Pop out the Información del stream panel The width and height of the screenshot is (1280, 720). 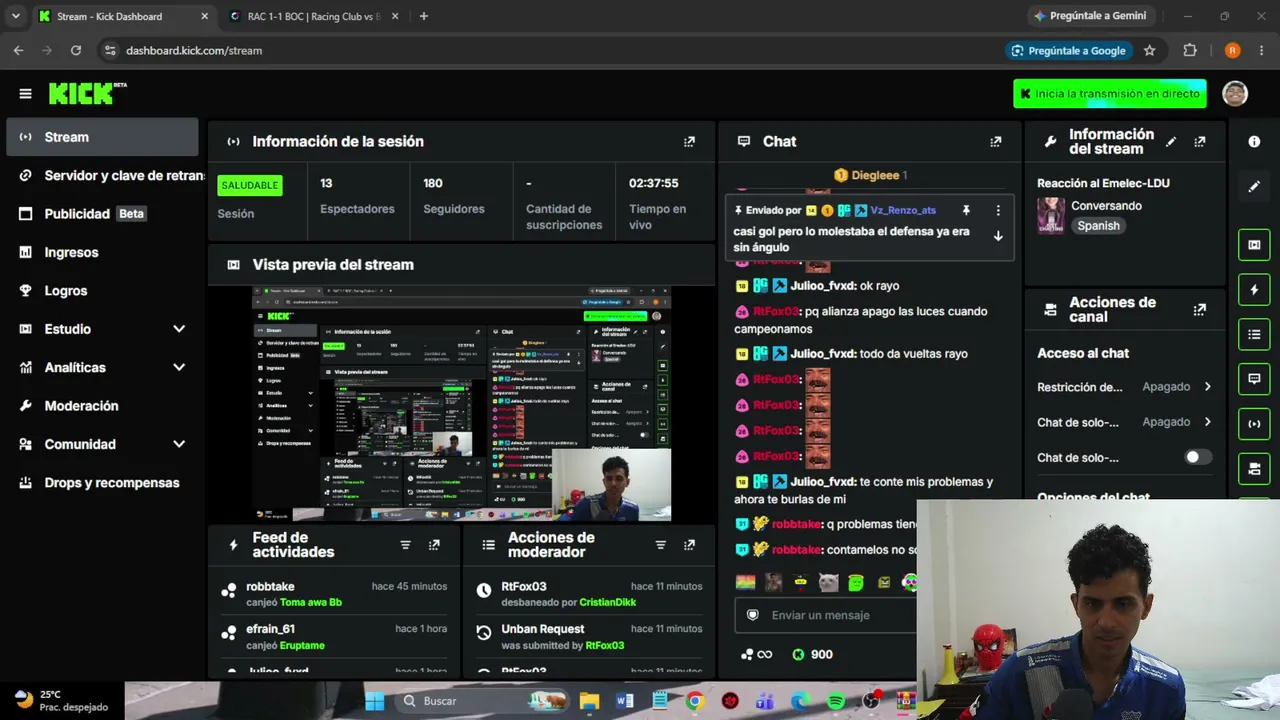click(1200, 142)
